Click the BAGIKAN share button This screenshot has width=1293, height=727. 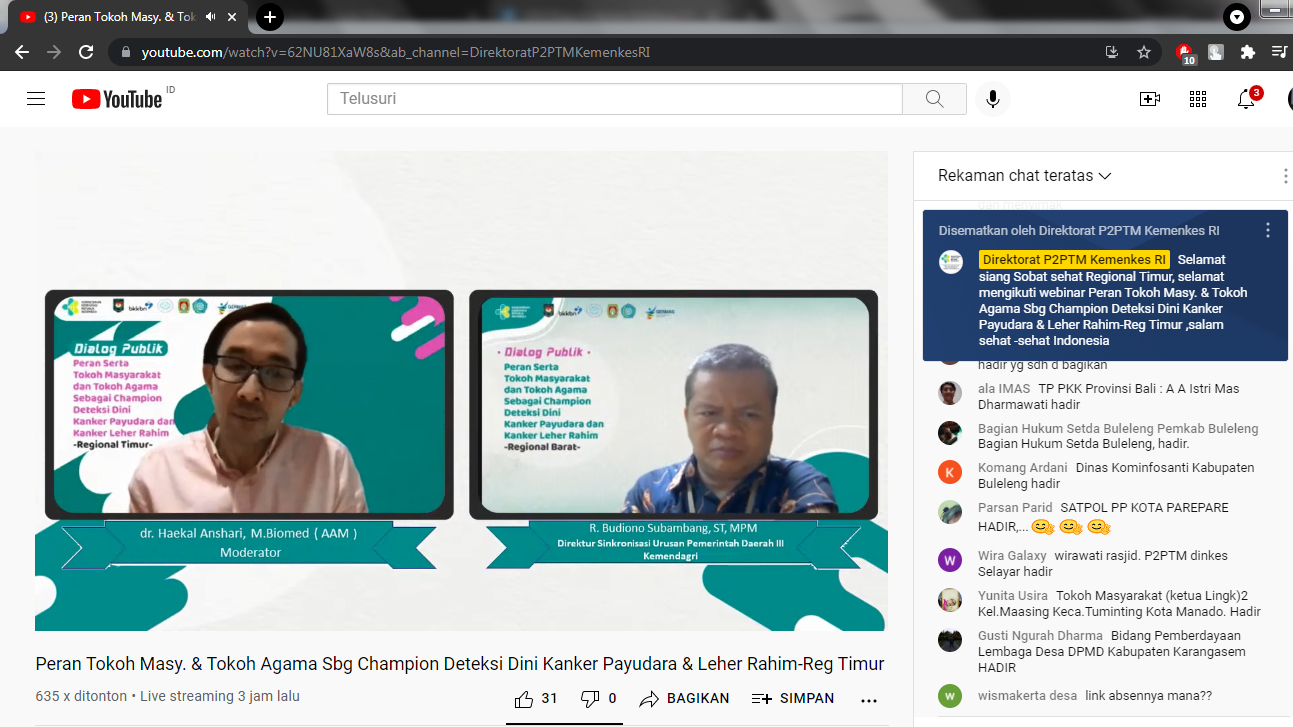(685, 698)
